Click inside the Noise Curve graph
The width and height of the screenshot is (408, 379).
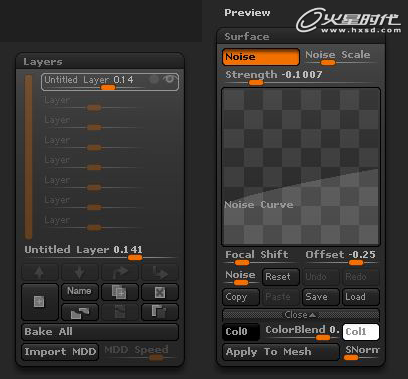(x=301, y=167)
